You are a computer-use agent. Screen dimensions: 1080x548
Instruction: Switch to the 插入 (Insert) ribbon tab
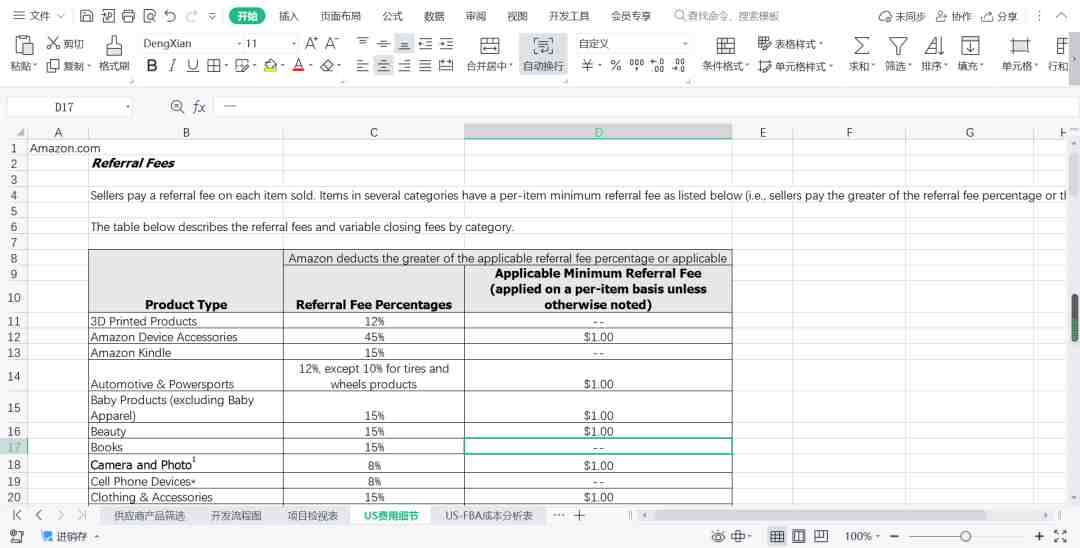coord(288,16)
